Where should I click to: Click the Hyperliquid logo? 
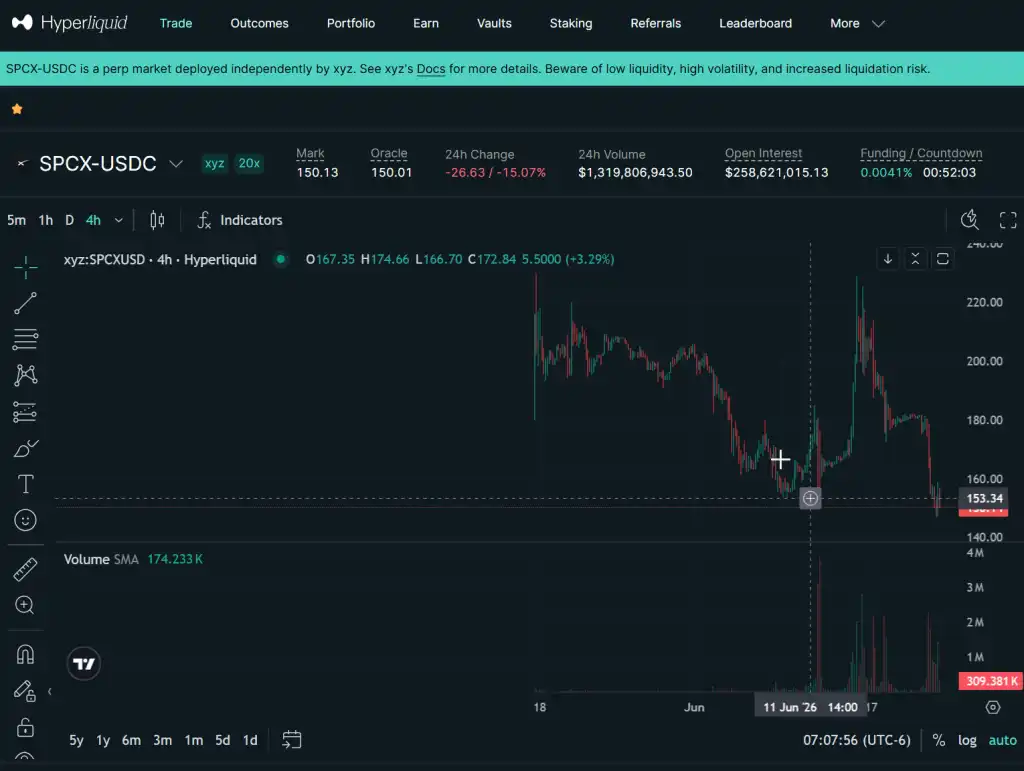pyautogui.click(x=69, y=23)
